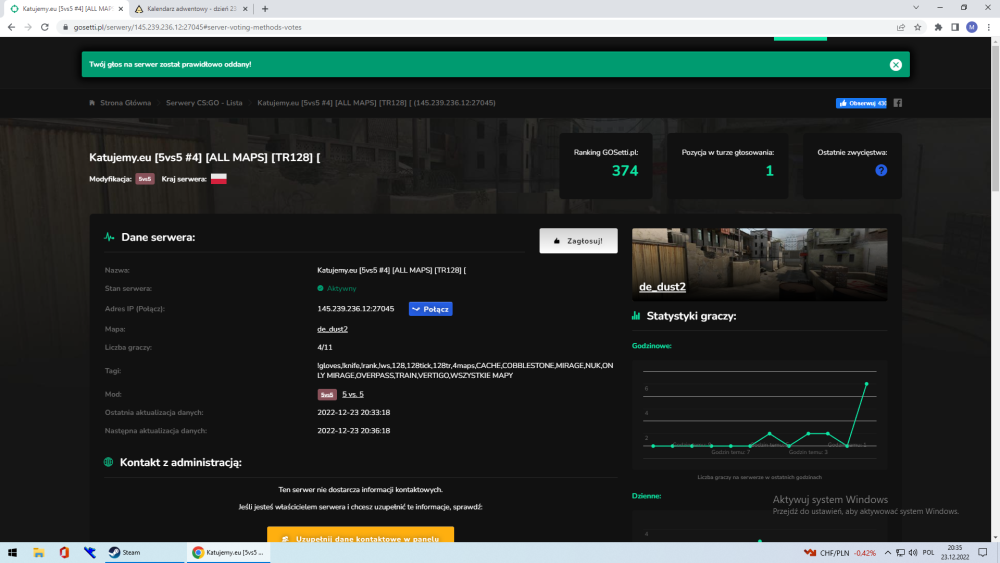
Task: Open File Explorer from the taskbar
Action: (x=38, y=553)
